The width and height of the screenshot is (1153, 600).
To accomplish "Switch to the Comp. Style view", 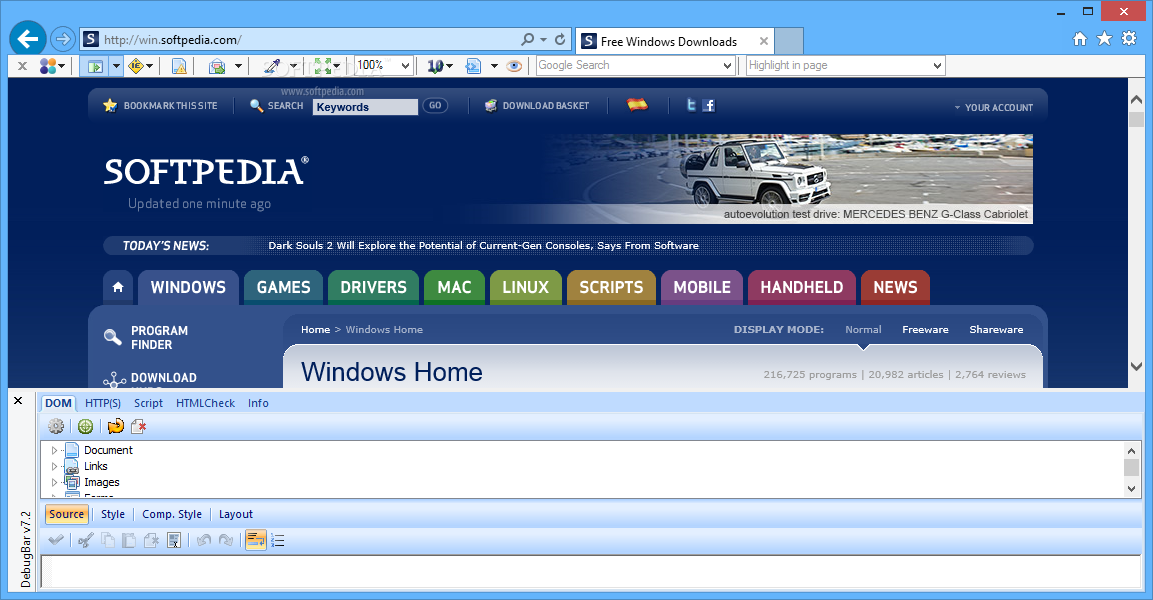I will coord(172,514).
